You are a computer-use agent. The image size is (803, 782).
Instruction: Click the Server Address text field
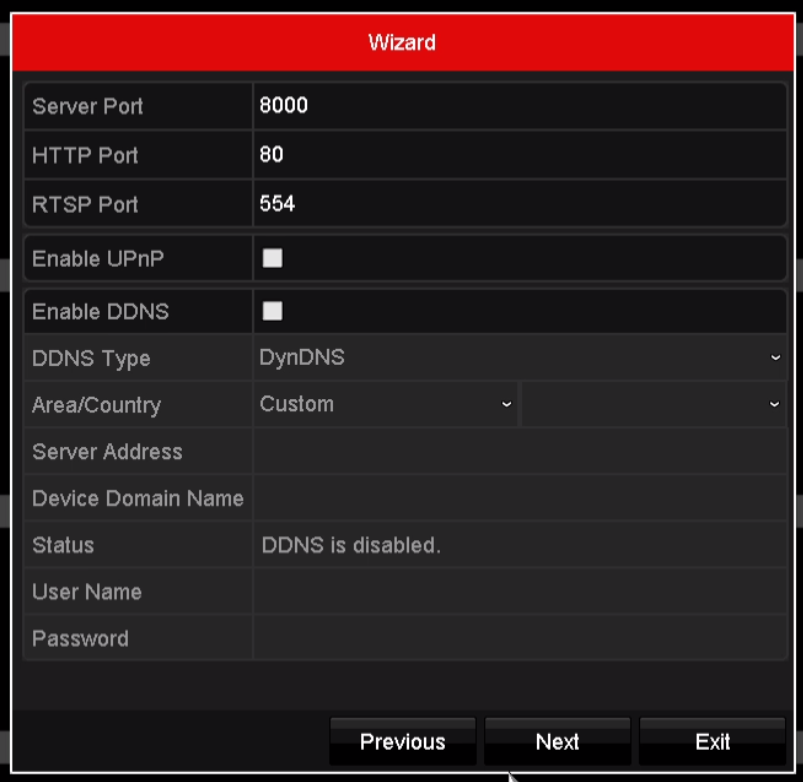tap(518, 452)
